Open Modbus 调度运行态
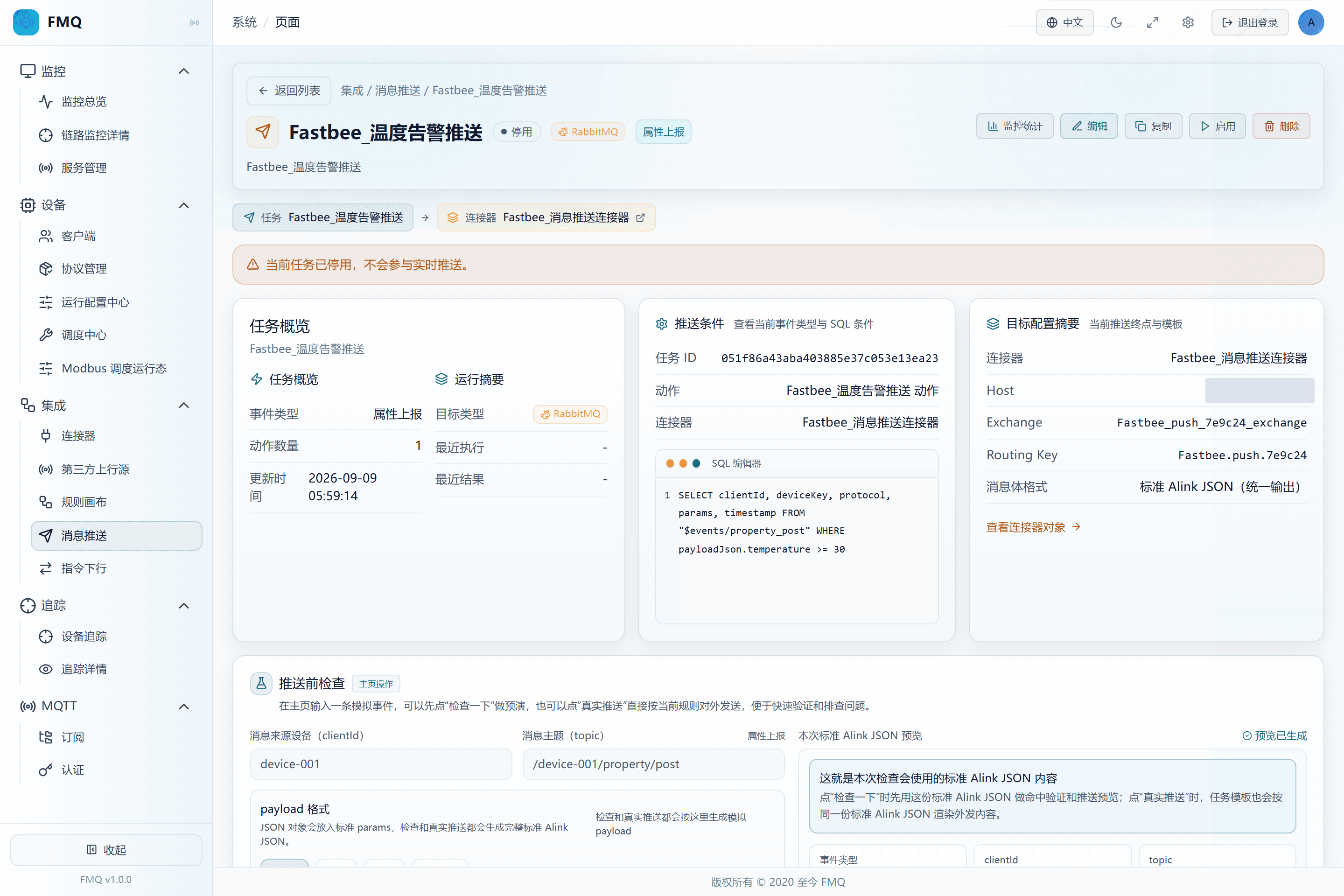 [117, 368]
